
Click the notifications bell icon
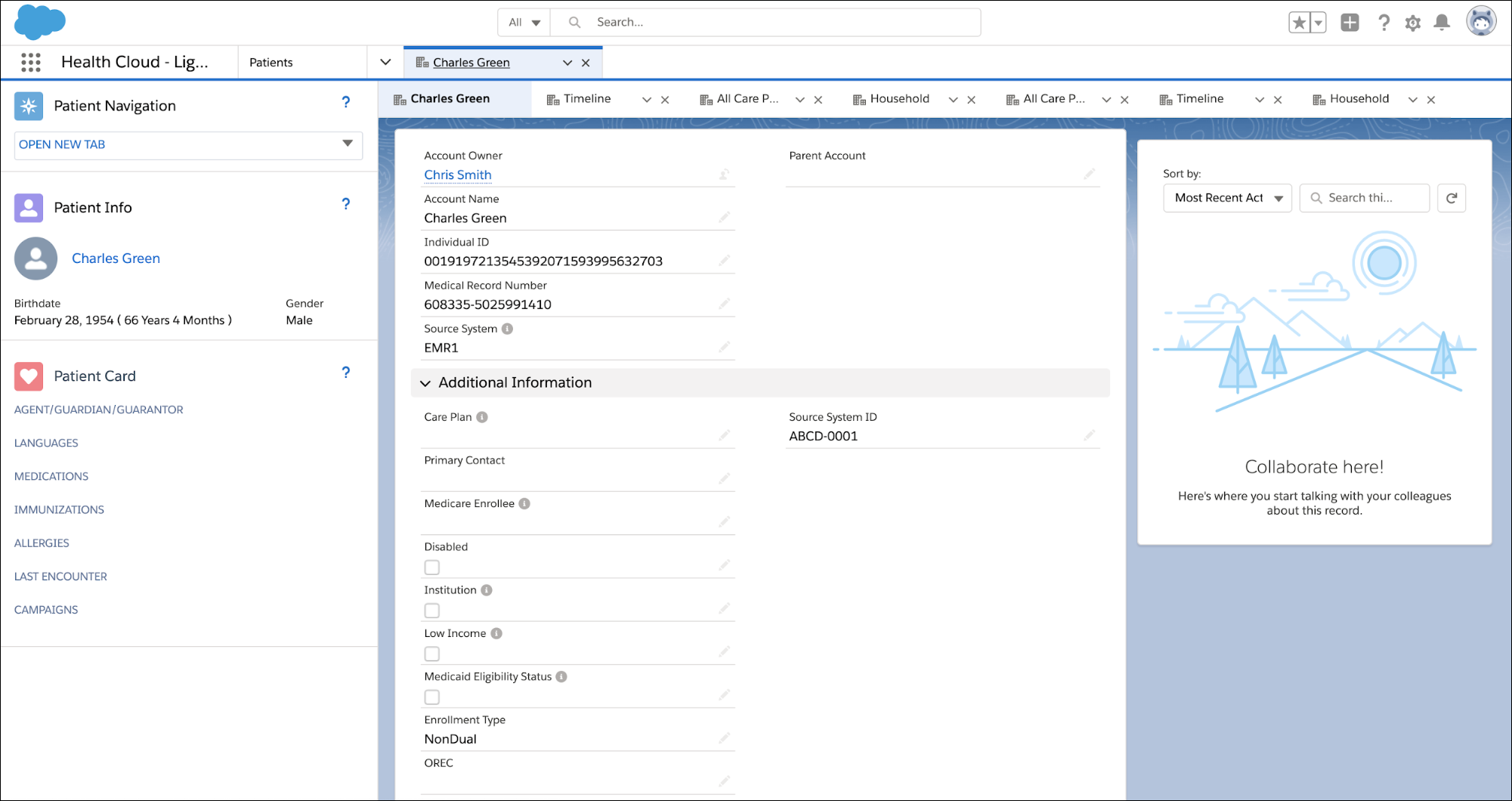(1442, 23)
